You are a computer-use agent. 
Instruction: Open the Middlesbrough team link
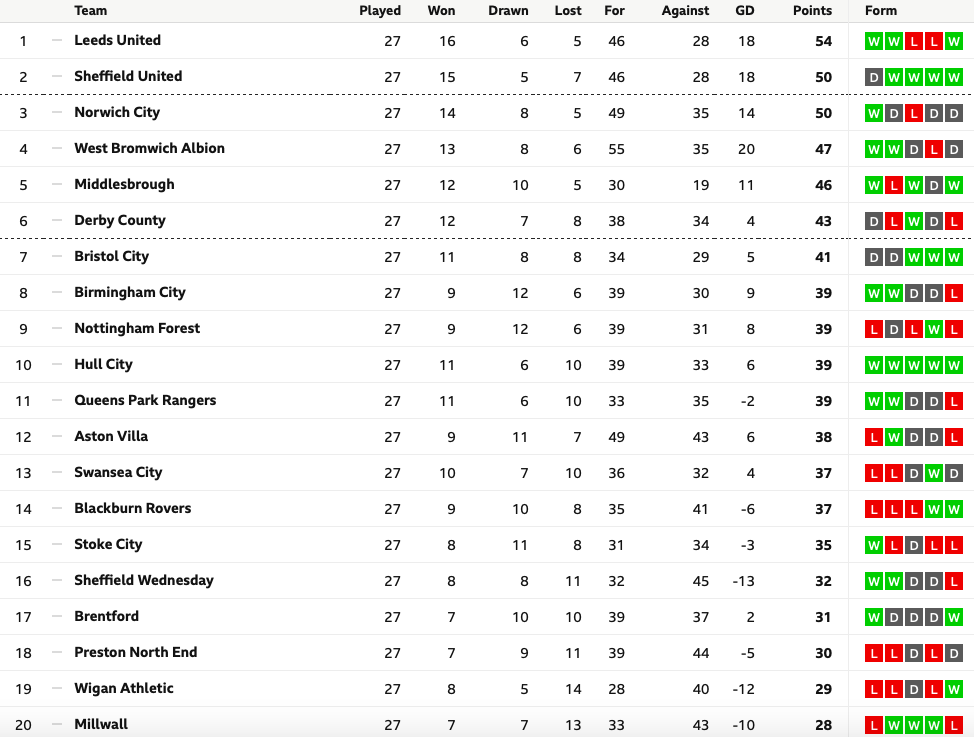(x=124, y=185)
